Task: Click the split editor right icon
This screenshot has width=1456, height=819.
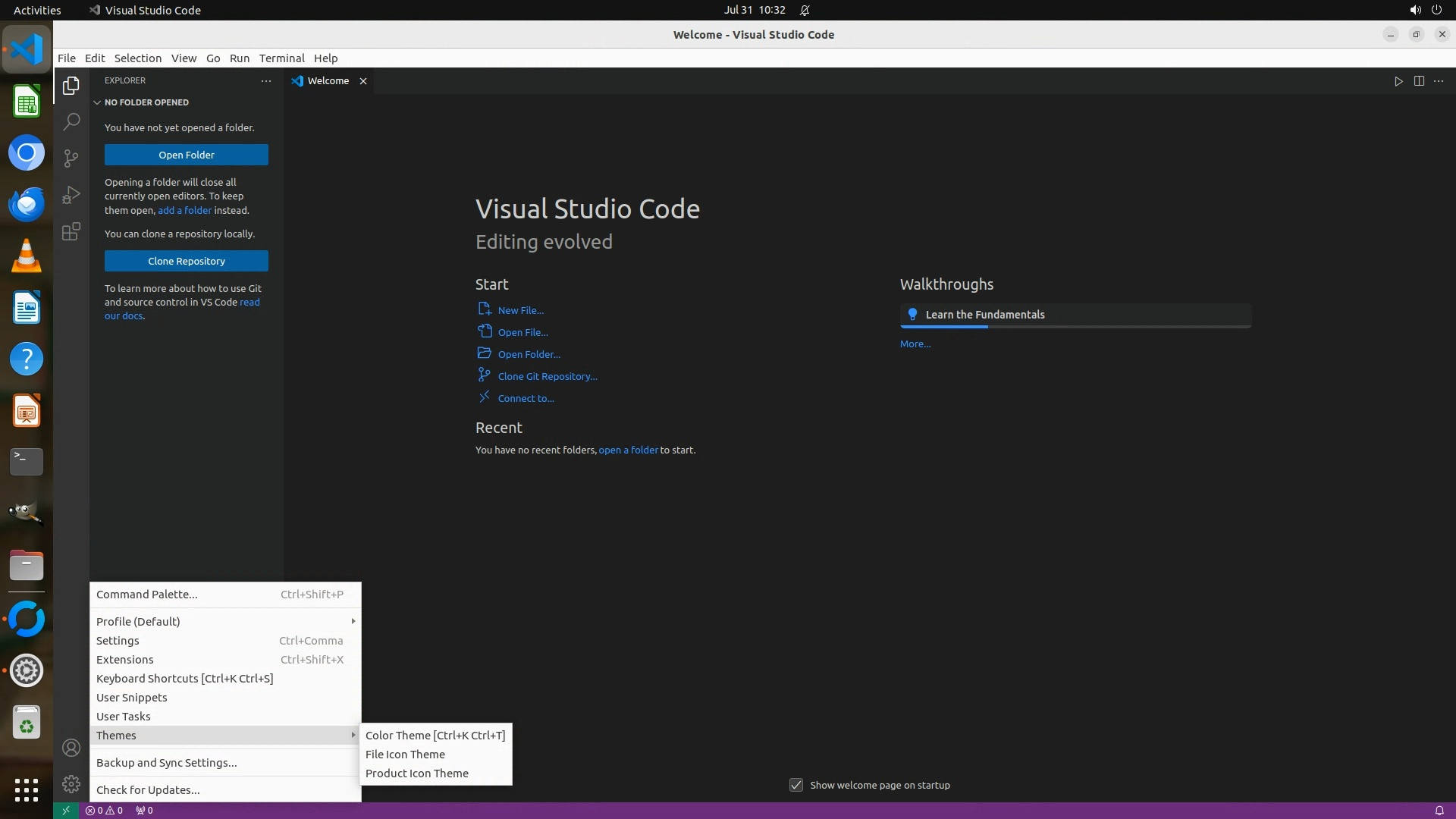Action: pyautogui.click(x=1419, y=81)
